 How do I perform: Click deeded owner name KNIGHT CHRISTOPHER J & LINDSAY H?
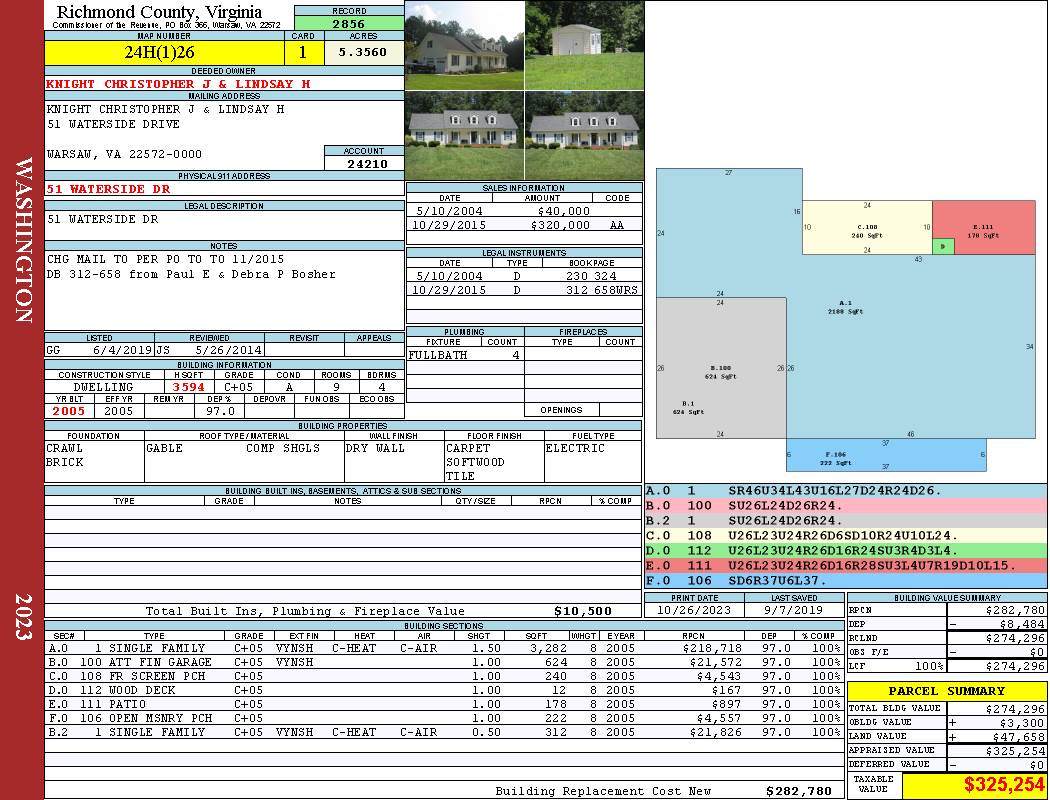click(x=178, y=84)
